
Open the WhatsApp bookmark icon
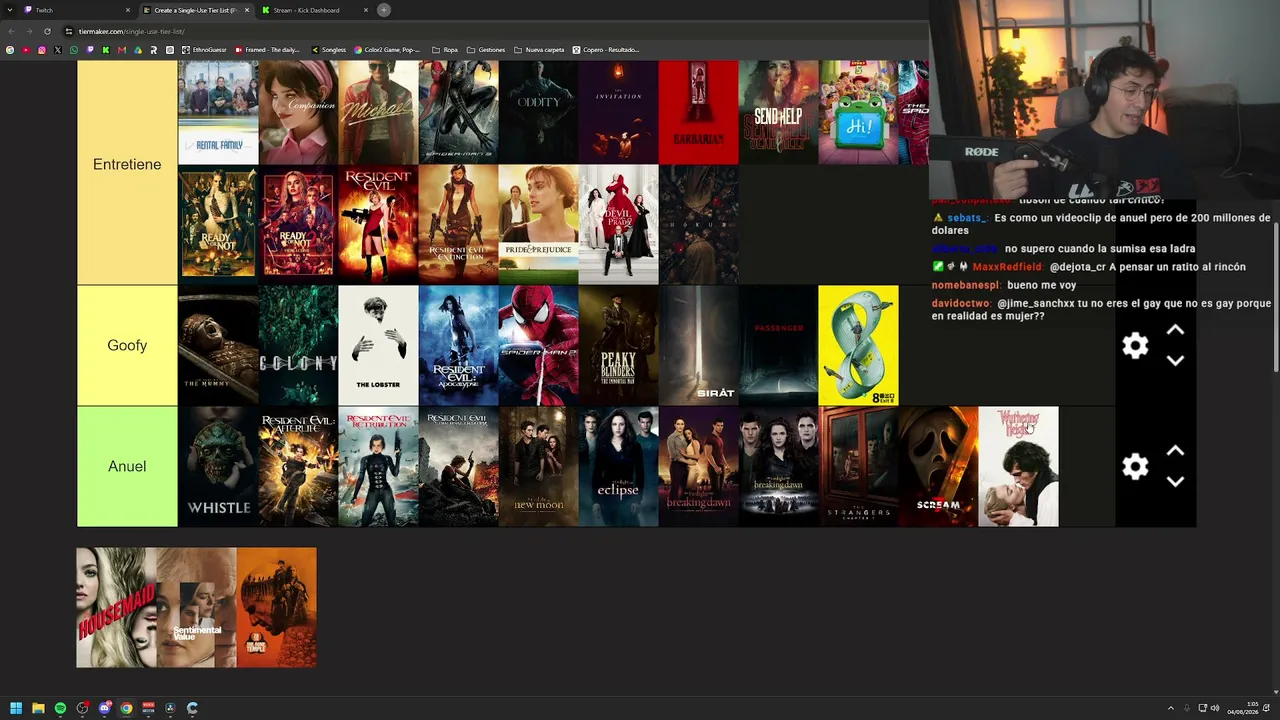coord(74,50)
